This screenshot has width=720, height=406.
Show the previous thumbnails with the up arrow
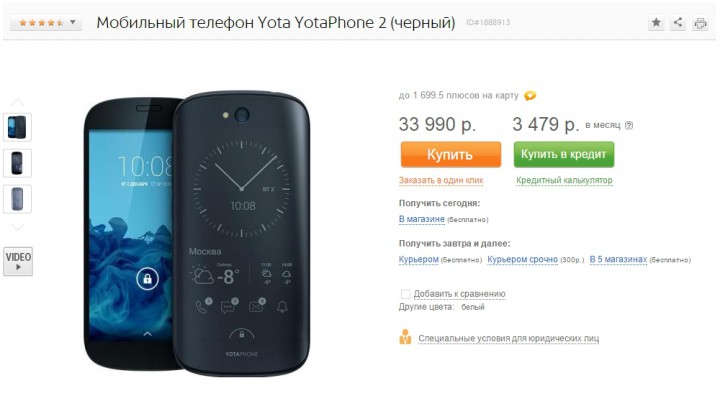[x=17, y=102]
